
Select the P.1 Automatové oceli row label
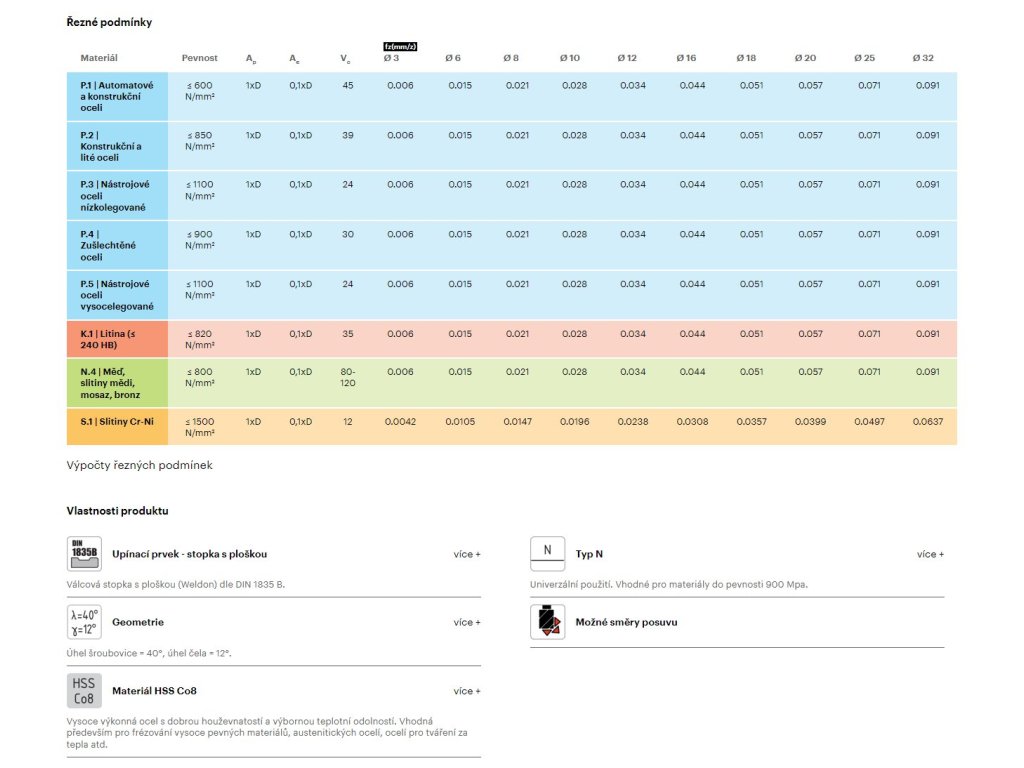[x=116, y=96]
